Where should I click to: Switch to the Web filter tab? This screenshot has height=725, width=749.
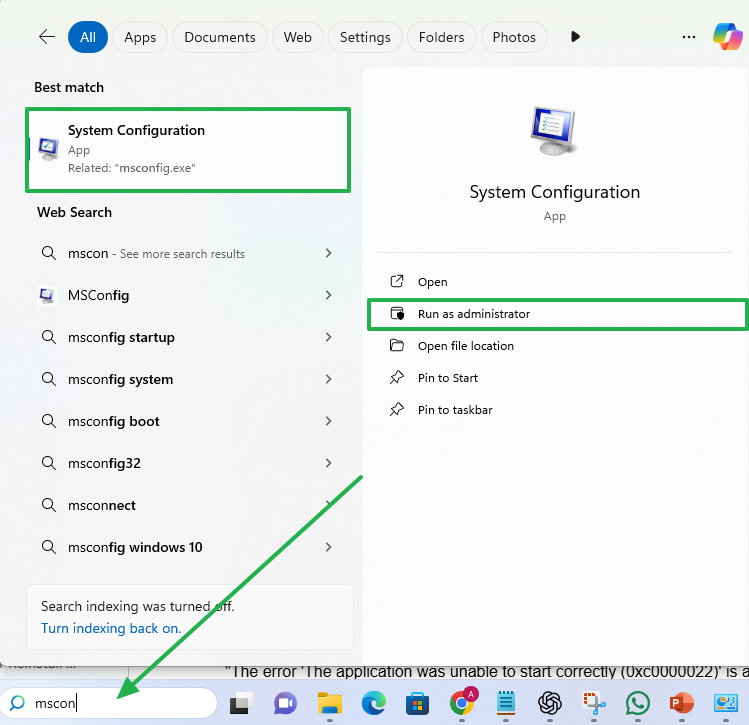pos(298,37)
